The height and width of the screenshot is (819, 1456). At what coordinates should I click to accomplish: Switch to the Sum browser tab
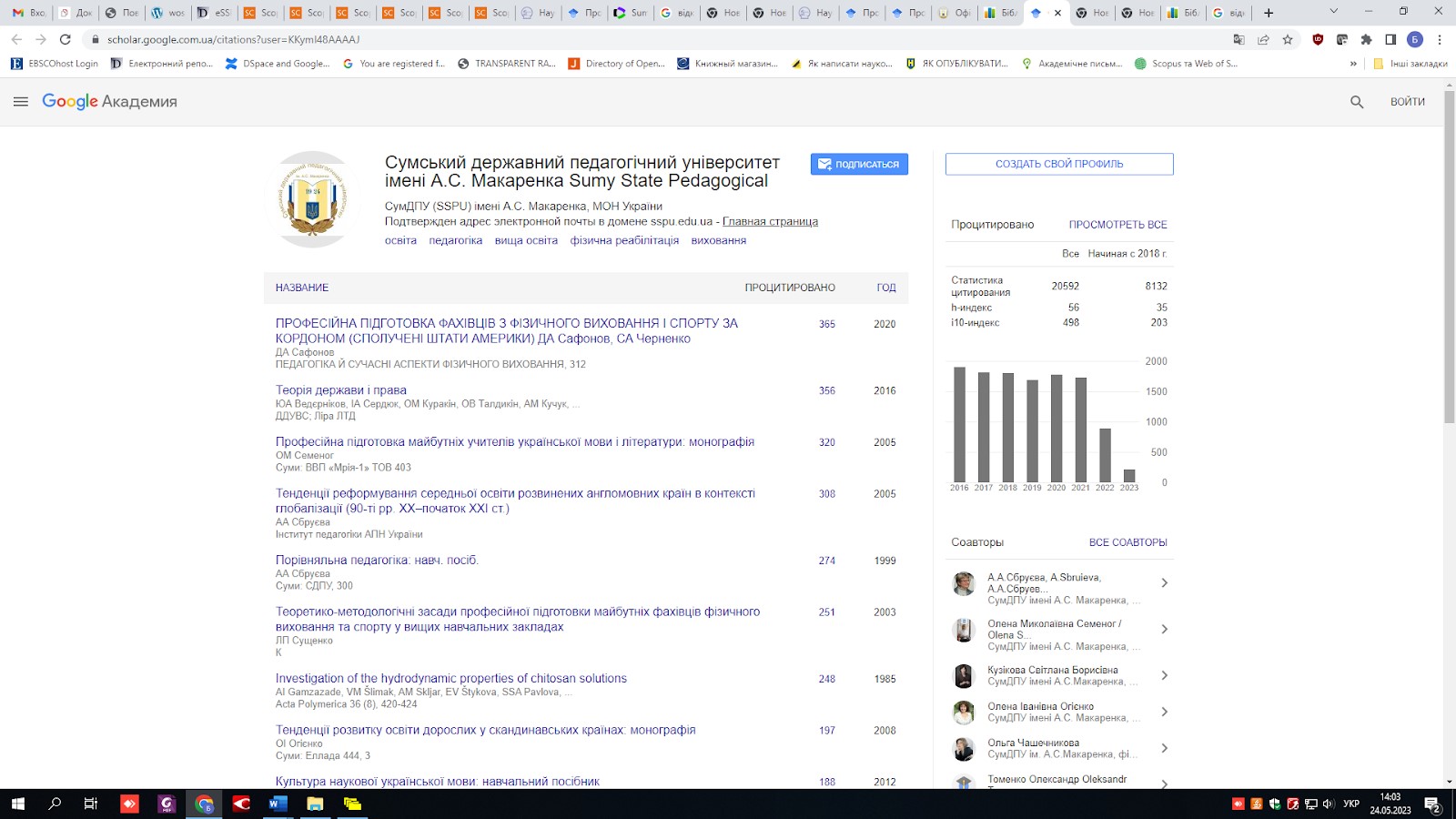tap(631, 13)
